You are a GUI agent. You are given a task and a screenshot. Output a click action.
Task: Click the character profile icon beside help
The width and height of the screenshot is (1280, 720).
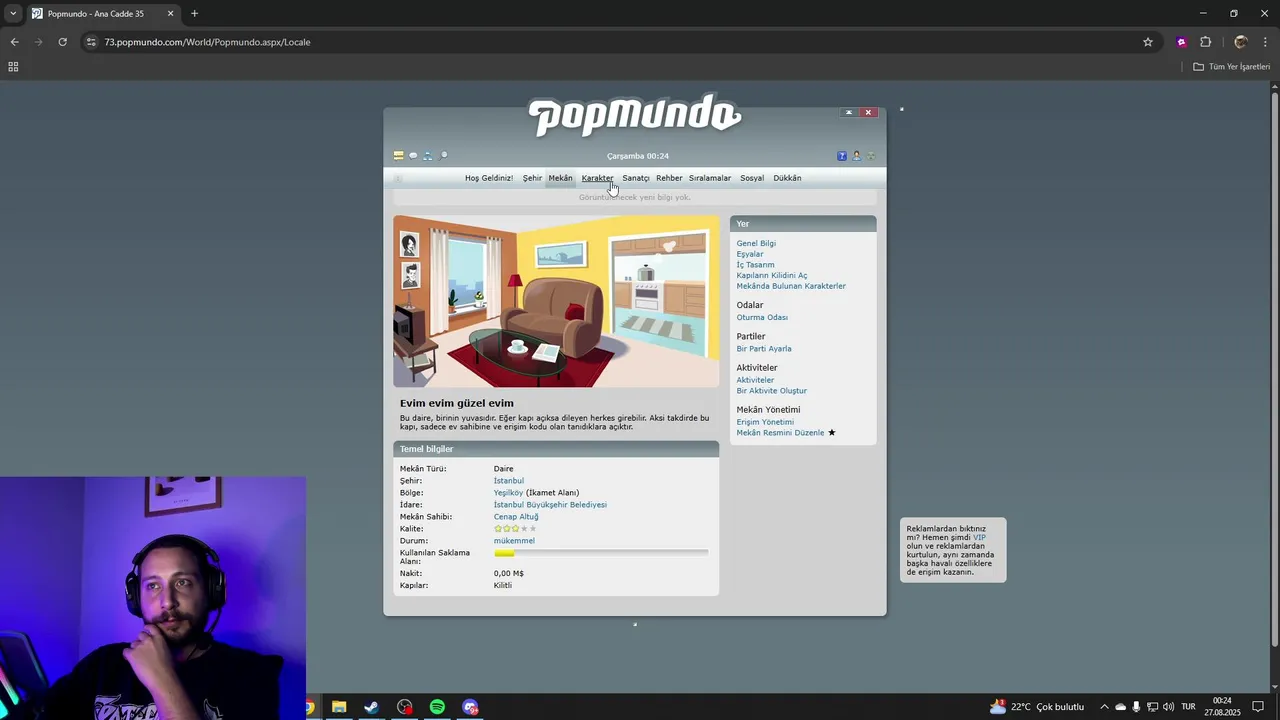pyautogui.click(x=856, y=156)
